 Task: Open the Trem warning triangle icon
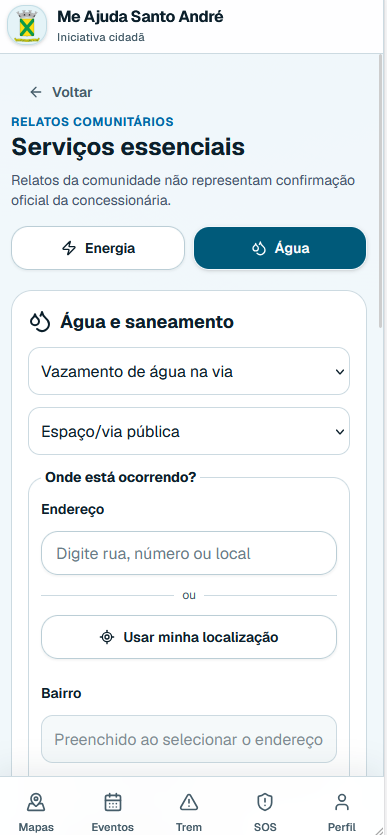click(x=189, y=801)
